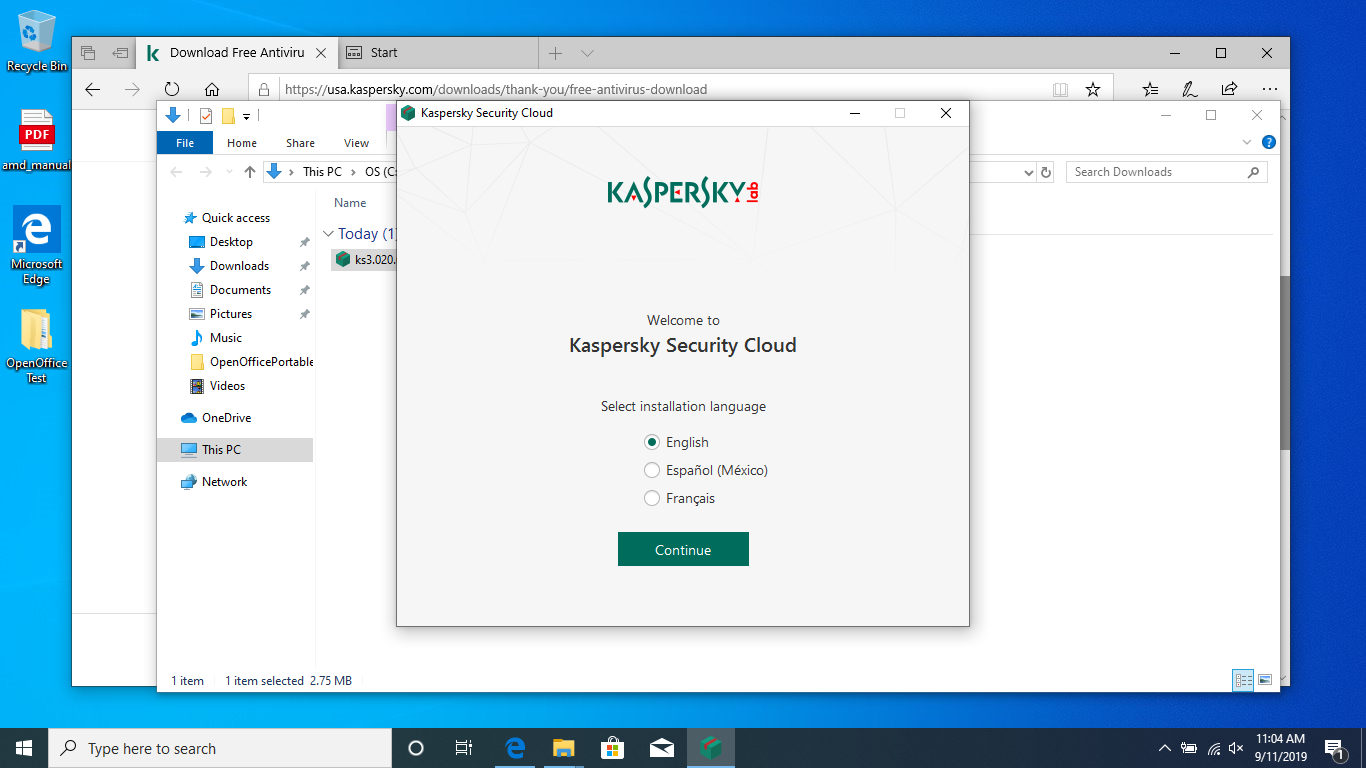Image resolution: width=1366 pixels, height=768 pixels.
Task: Click taskbar search box
Action: 220,748
